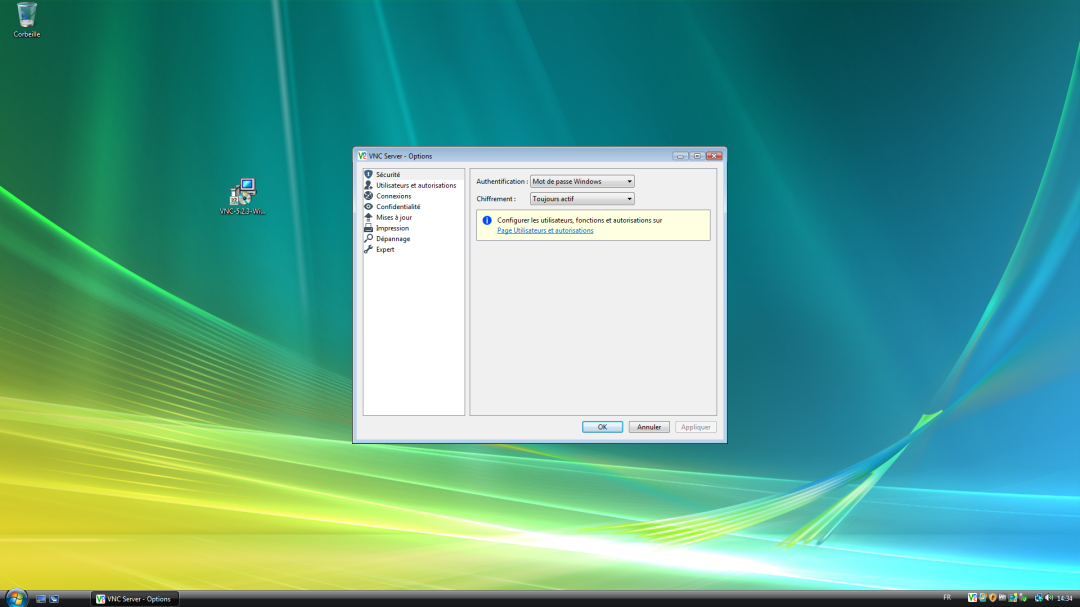Click the volume speaker tray icon
Screen dimensions: 1080x607
point(1048,598)
